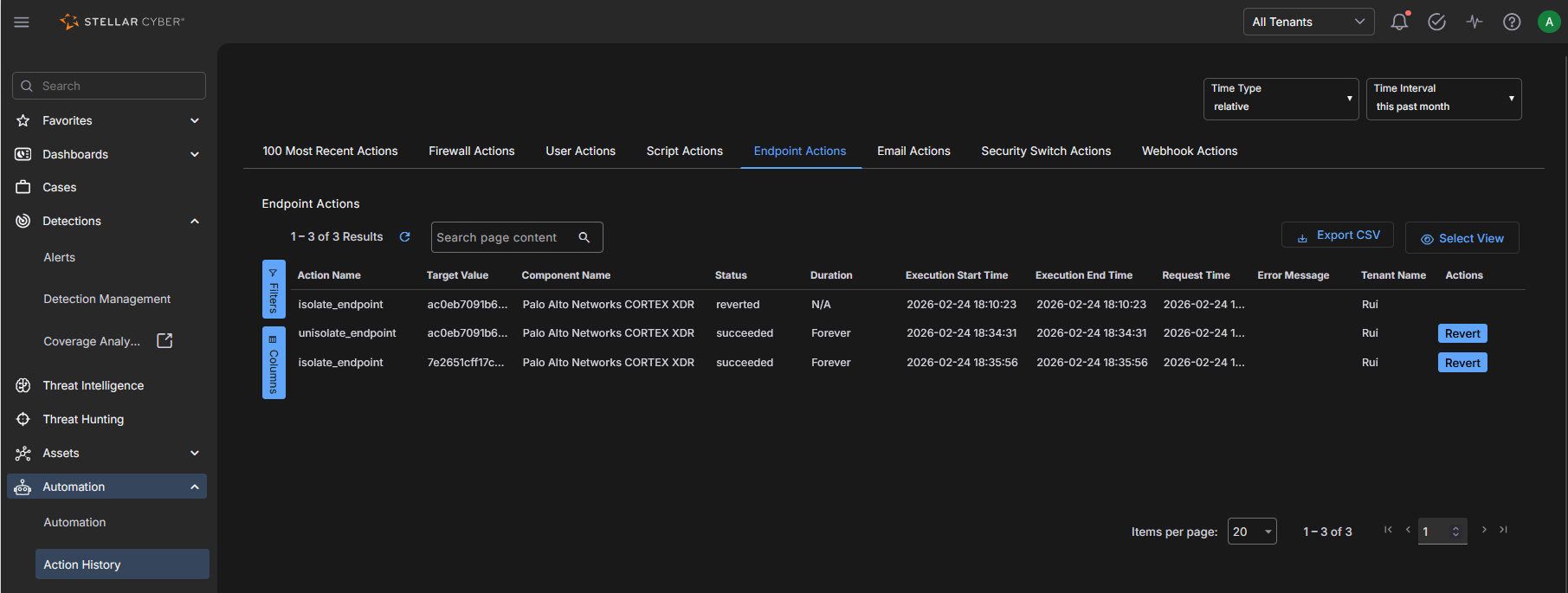
Task: Switch to the Webhook Actions tab
Action: point(1189,151)
